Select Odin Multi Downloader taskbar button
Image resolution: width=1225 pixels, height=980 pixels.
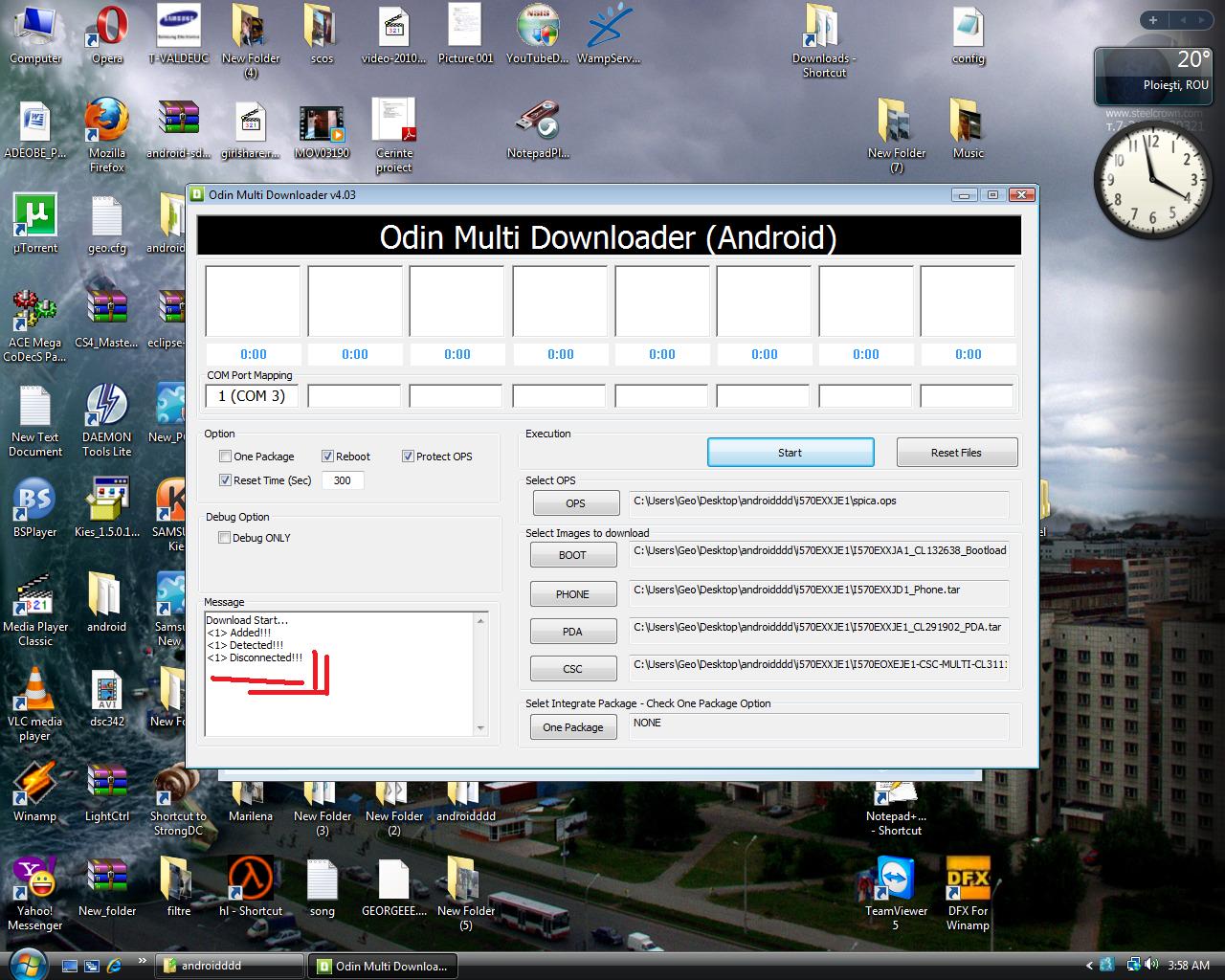pyautogui.click(x=382, y=966)
